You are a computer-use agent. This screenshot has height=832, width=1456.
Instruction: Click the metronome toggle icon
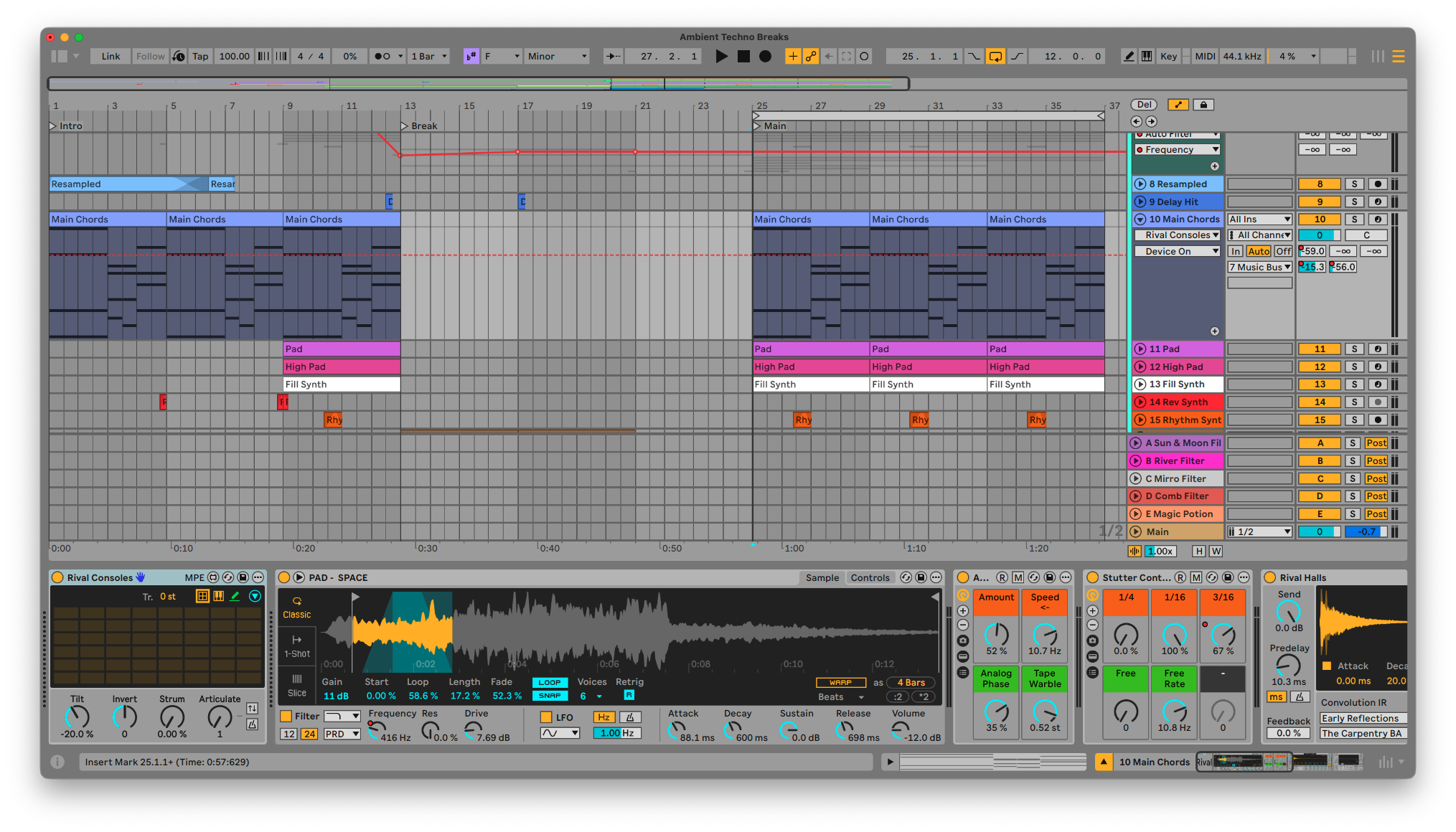[383, 57]
